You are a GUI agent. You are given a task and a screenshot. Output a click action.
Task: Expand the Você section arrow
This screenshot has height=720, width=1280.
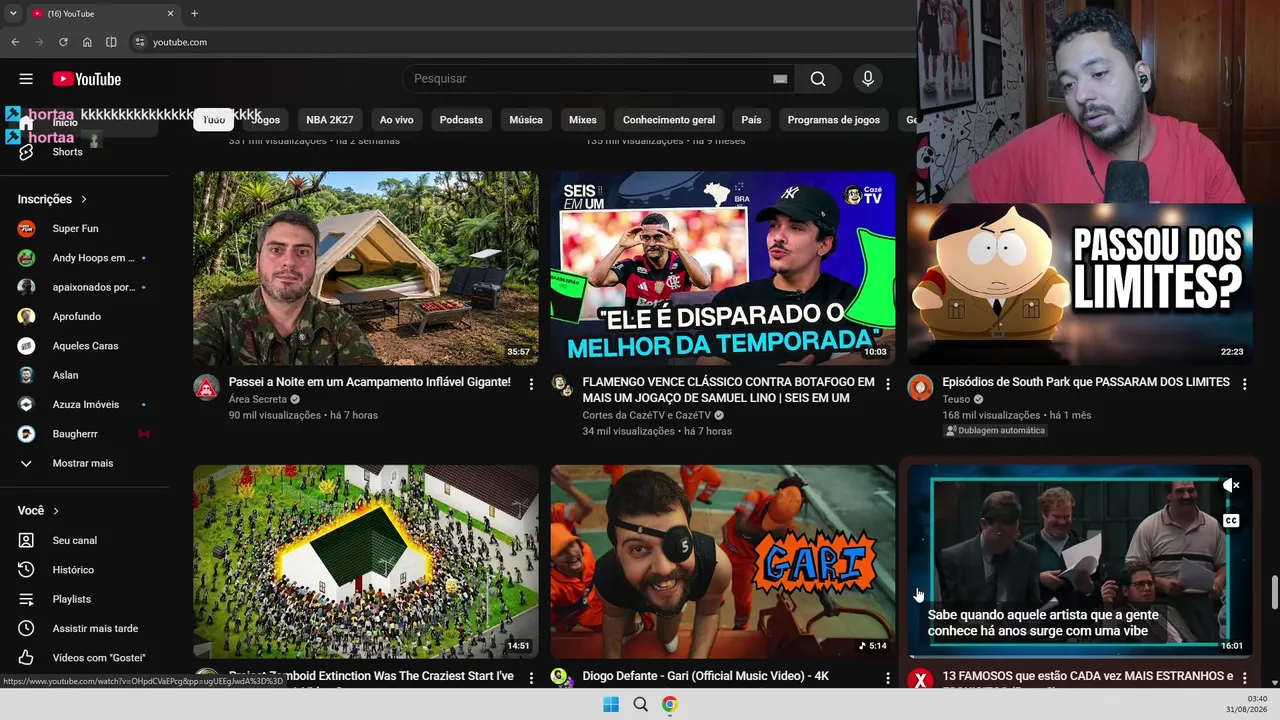[56, 511]
